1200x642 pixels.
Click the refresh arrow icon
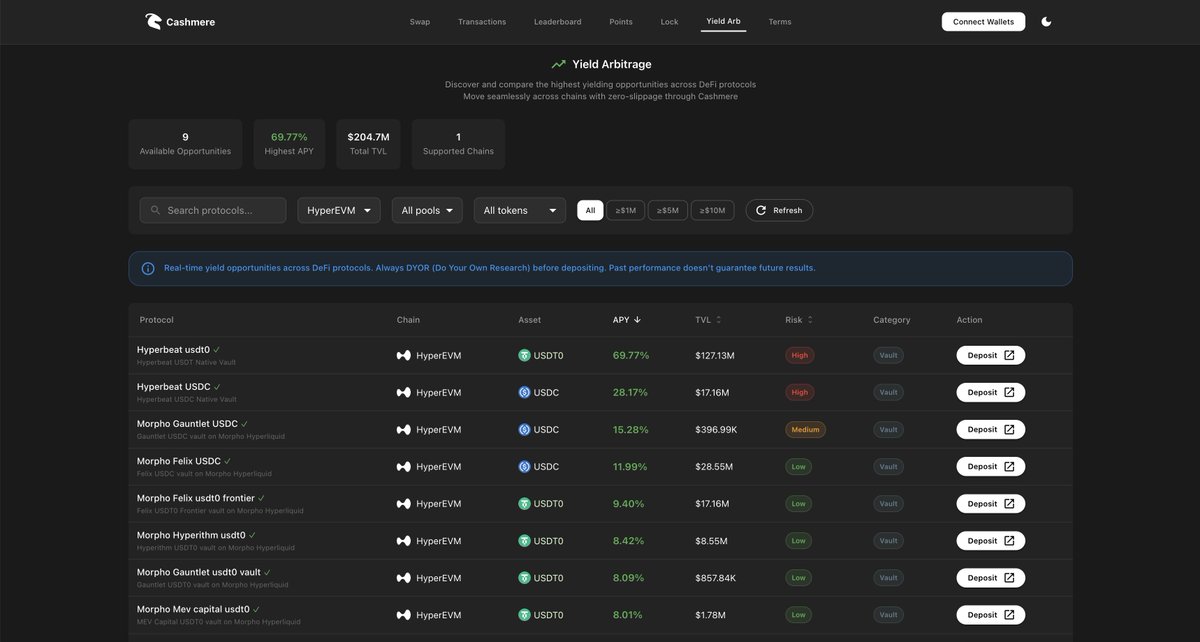click(x=761, y=210)
